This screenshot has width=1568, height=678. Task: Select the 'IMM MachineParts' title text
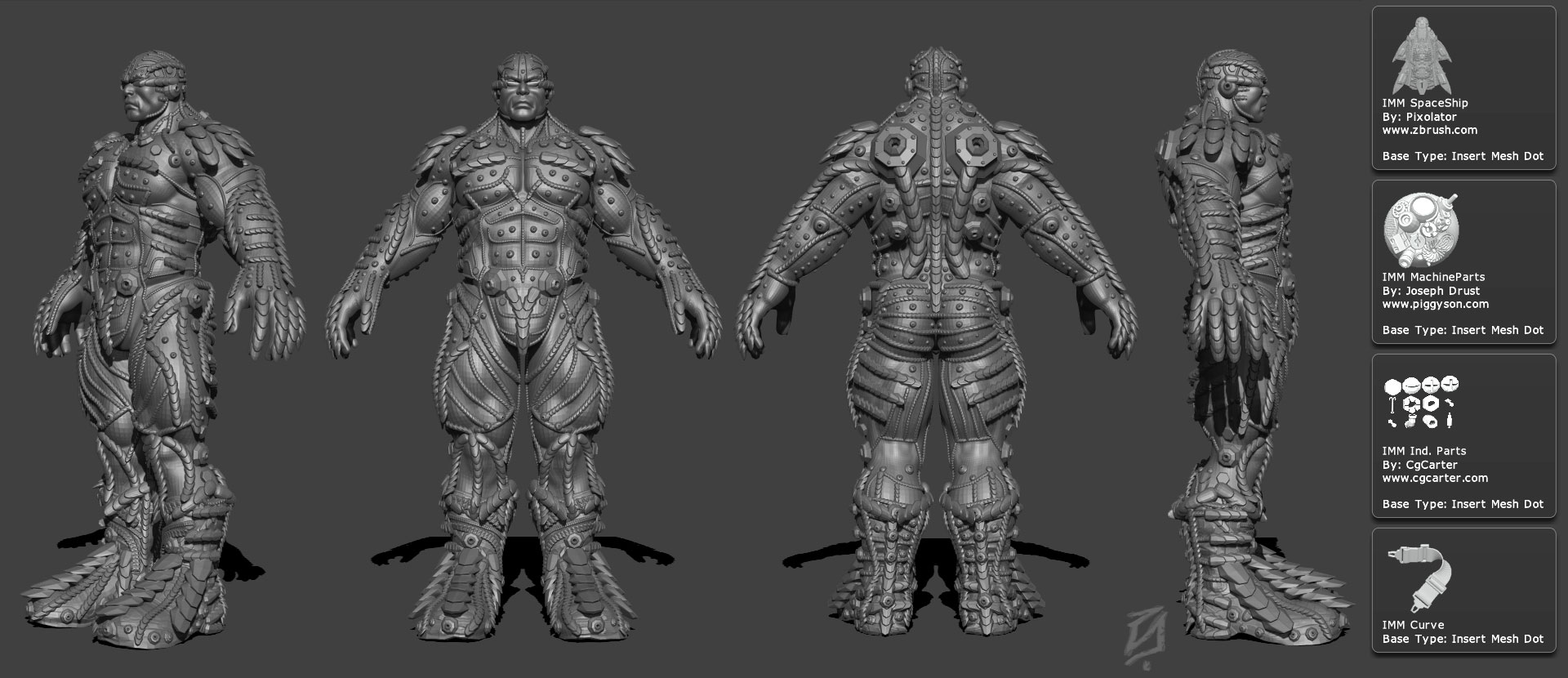pyautogui.click(x=1433, y=277)
